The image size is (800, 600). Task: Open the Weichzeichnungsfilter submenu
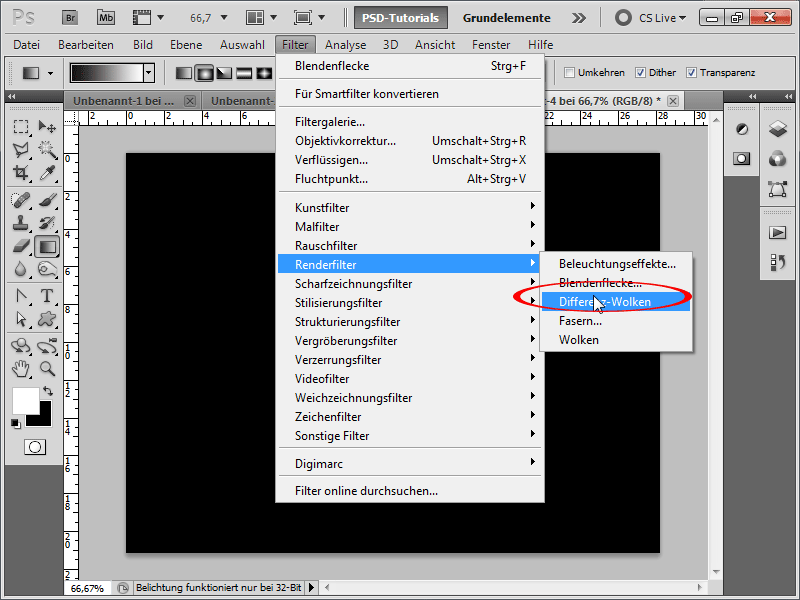tap(410, 397)
